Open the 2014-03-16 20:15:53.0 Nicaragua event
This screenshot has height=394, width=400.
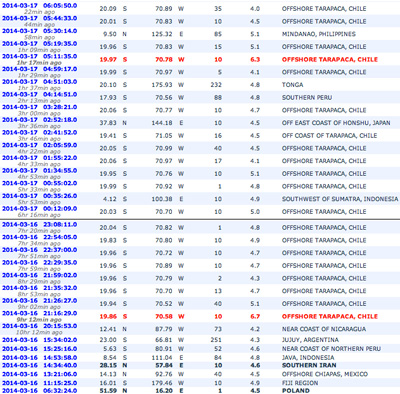coord(40,326)
